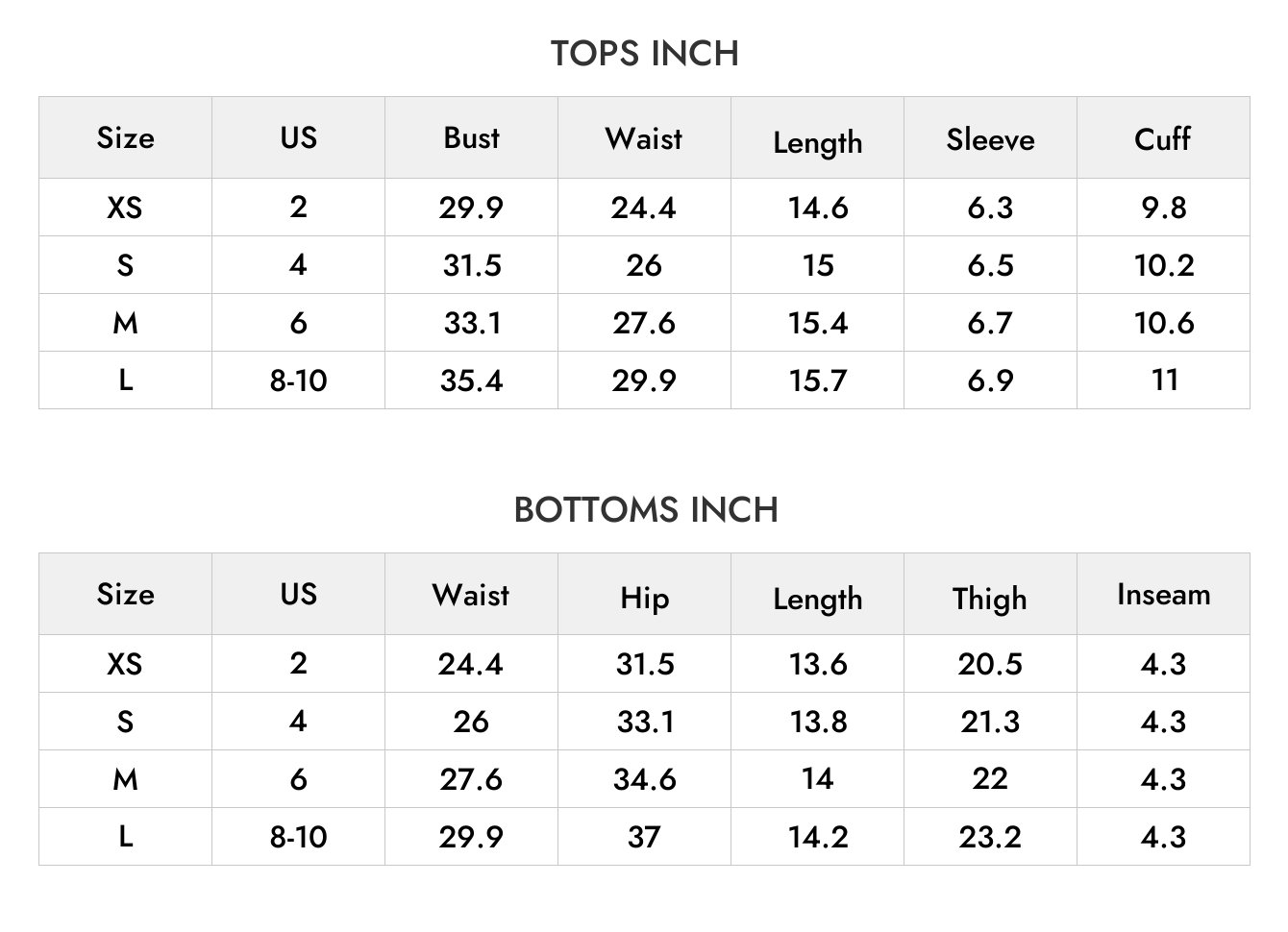Viewport: 1288px width, 932px height.
Task: Click the Inseam column header
Action: click(1163, 595)
